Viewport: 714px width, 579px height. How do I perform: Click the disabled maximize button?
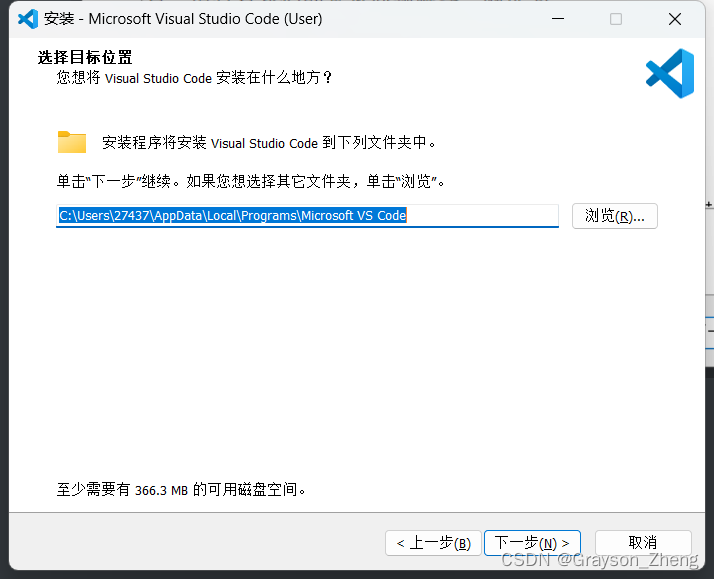click(x=616, y=19)
